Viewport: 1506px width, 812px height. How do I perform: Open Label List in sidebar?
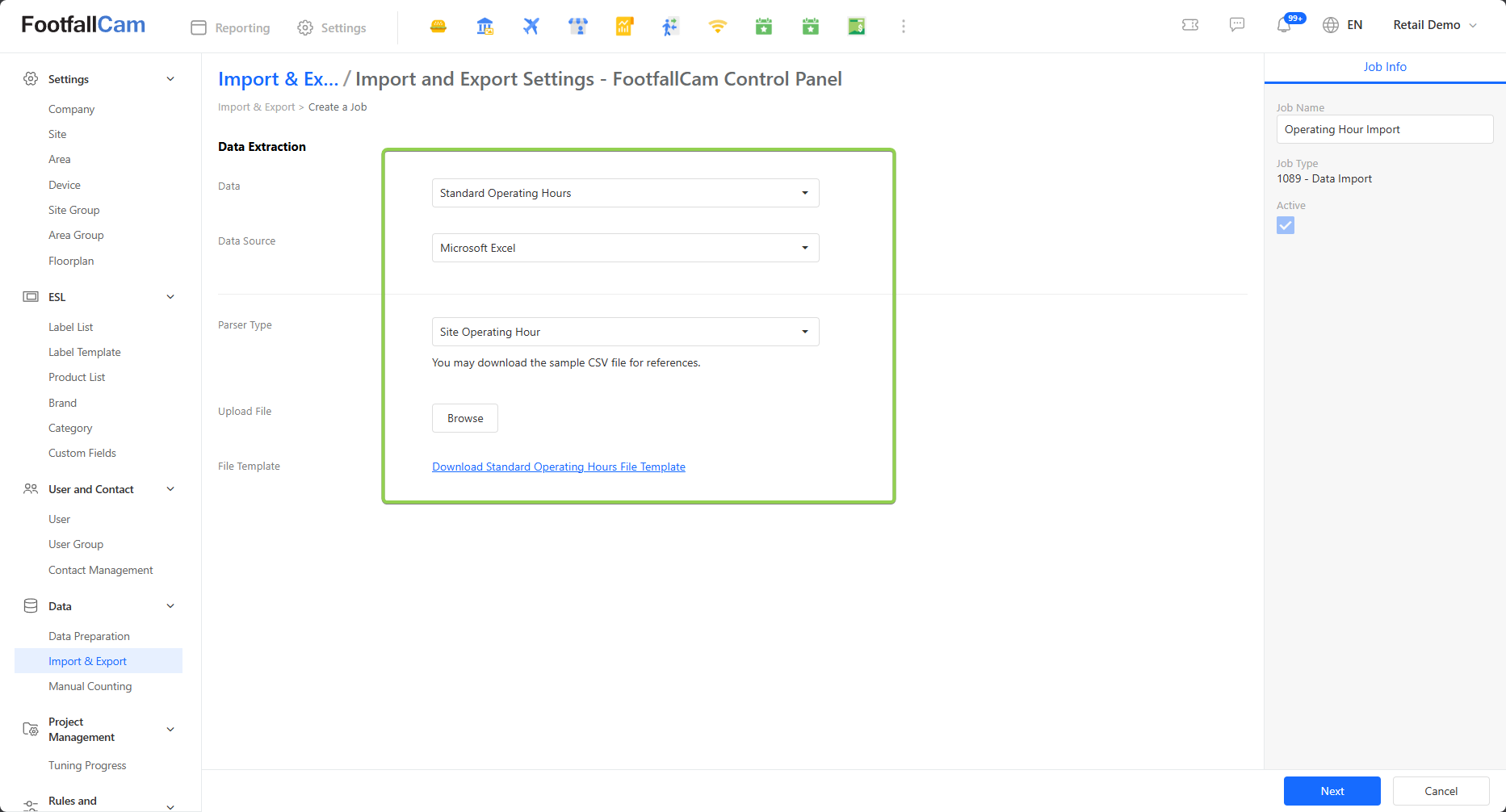click(x=71, y=327)
